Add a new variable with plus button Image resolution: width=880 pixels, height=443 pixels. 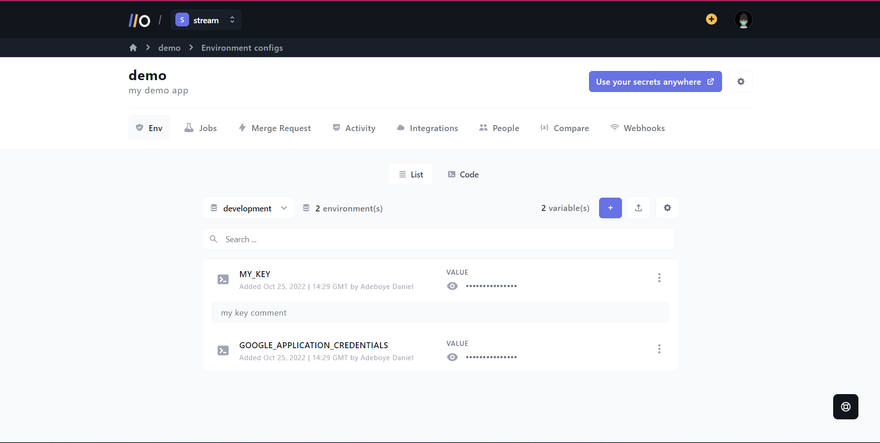tap(610, 208)
